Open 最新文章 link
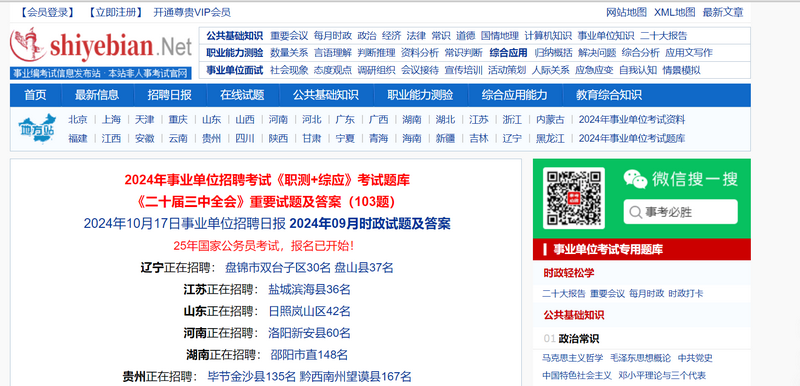 [x=723, y=12]
